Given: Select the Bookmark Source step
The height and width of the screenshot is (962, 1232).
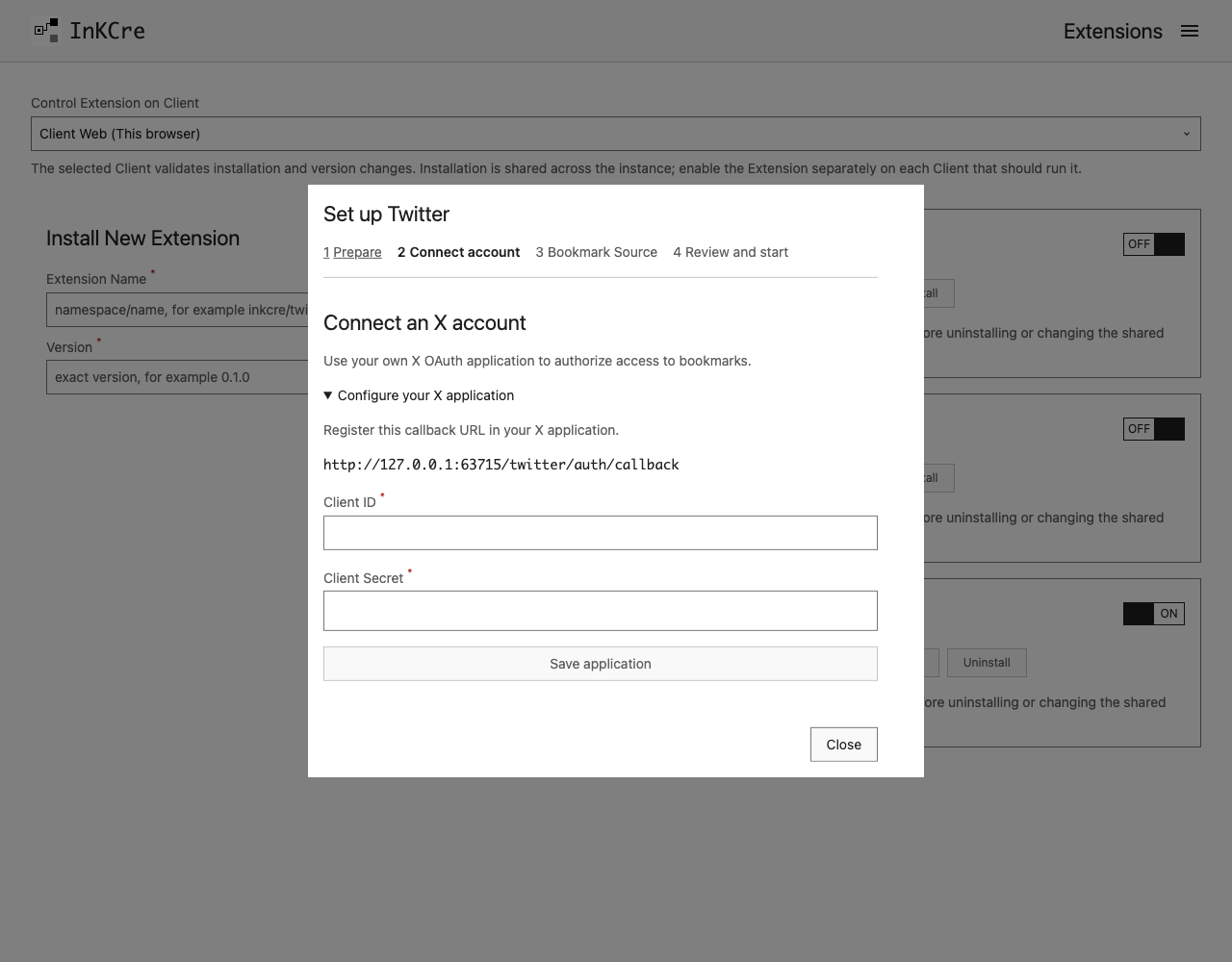Looking at the screenshot, I should pyautogui.click(x=597, y=252).
